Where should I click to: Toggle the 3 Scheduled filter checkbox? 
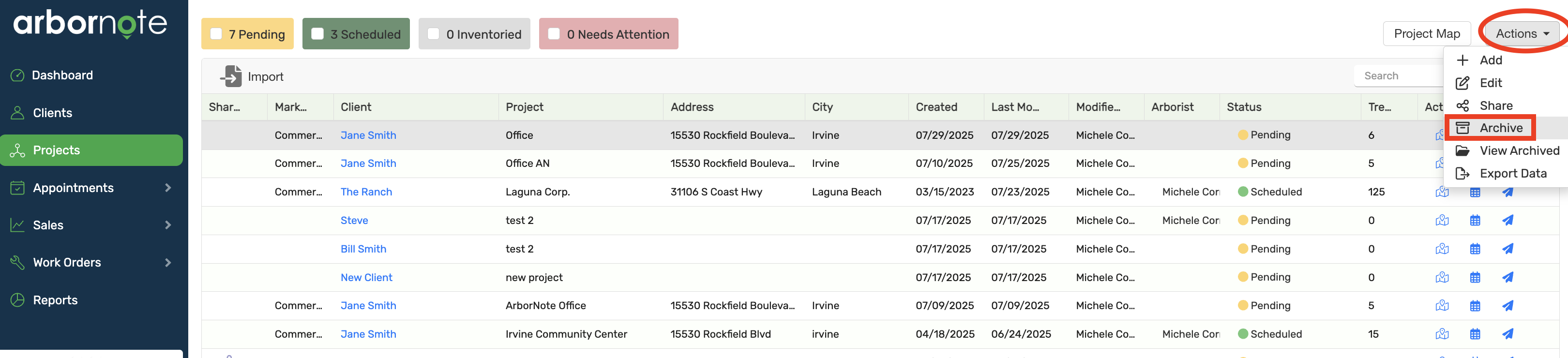click(x=317, y=34)
